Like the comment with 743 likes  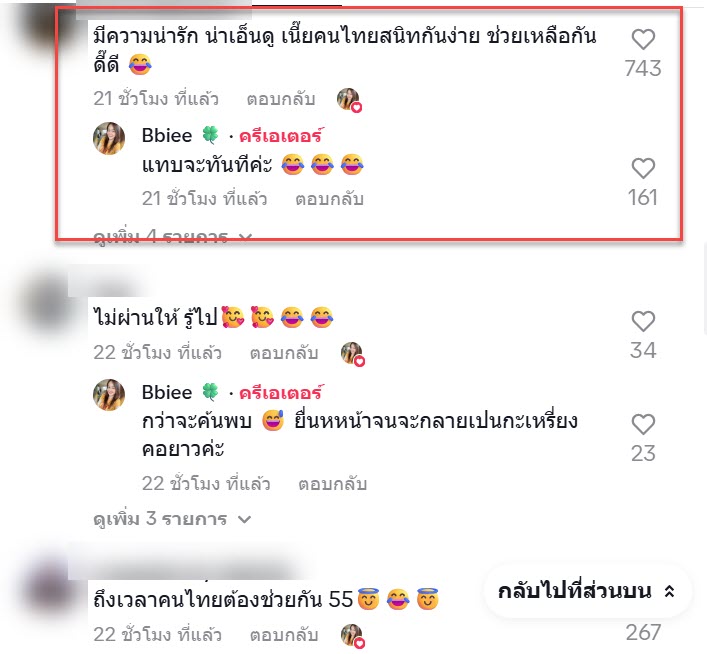pyautogui.click(x=643, y=39)
